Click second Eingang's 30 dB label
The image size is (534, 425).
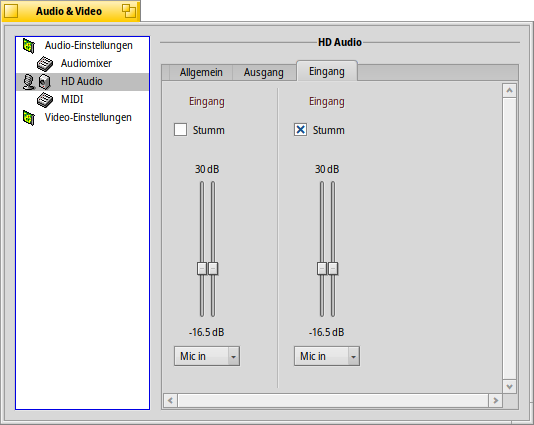tap(327, 169)
